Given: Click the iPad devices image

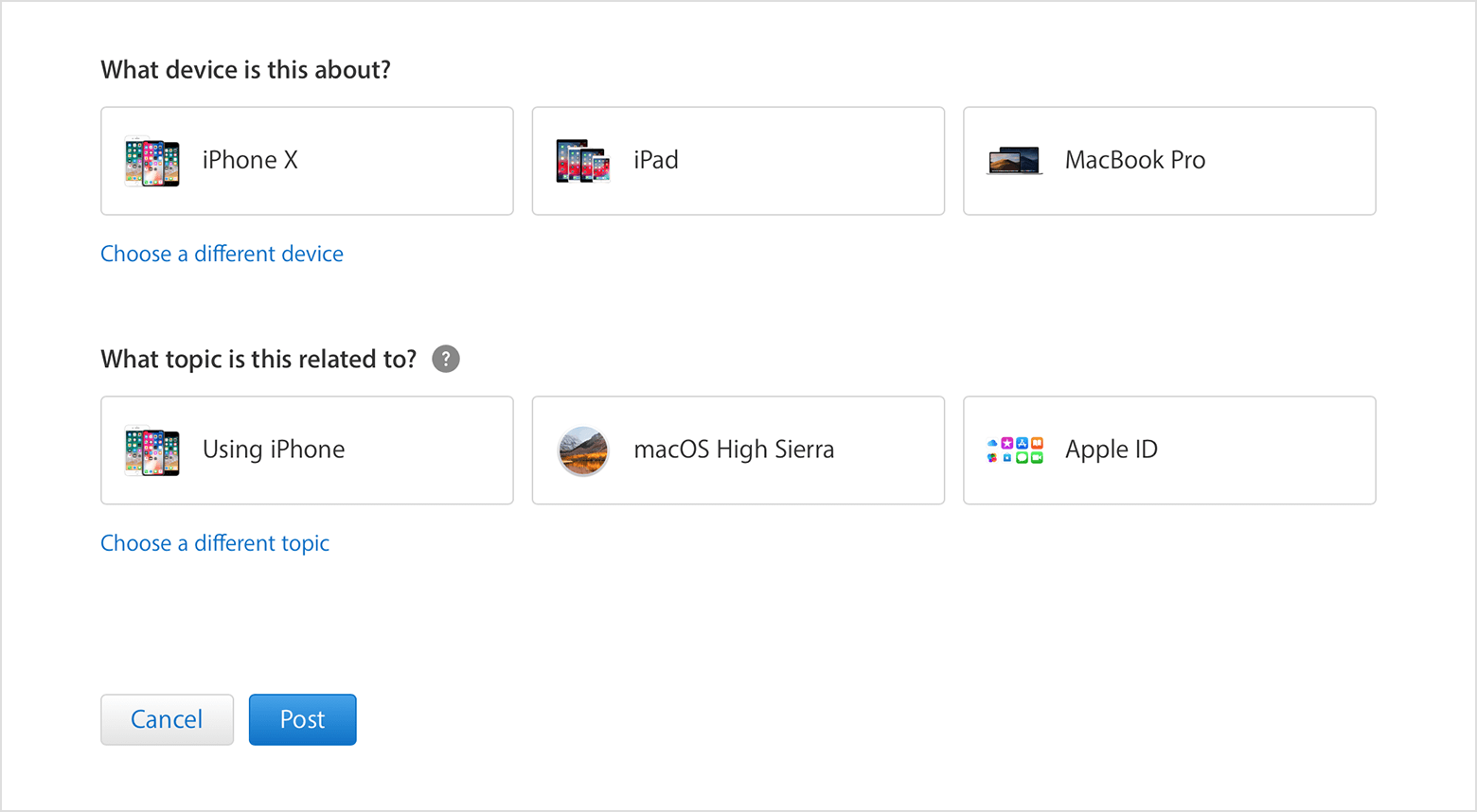Looking at the screenshot, I should tap(582, 162).
